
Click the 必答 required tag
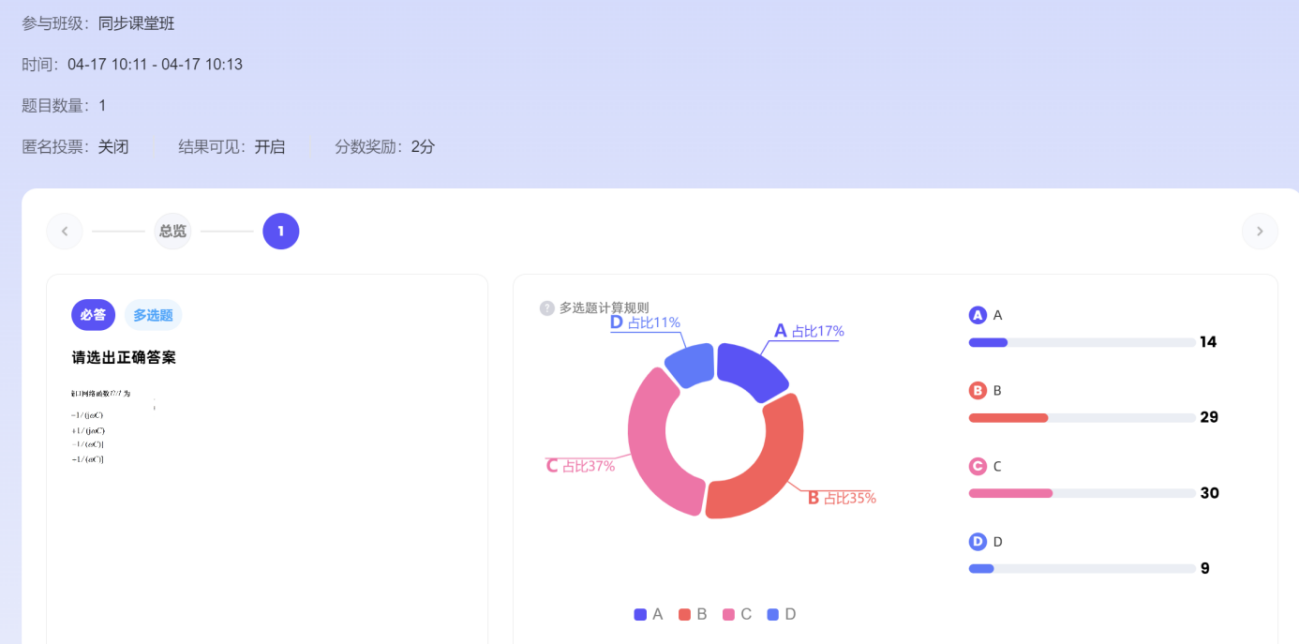(x=93, y=315)
